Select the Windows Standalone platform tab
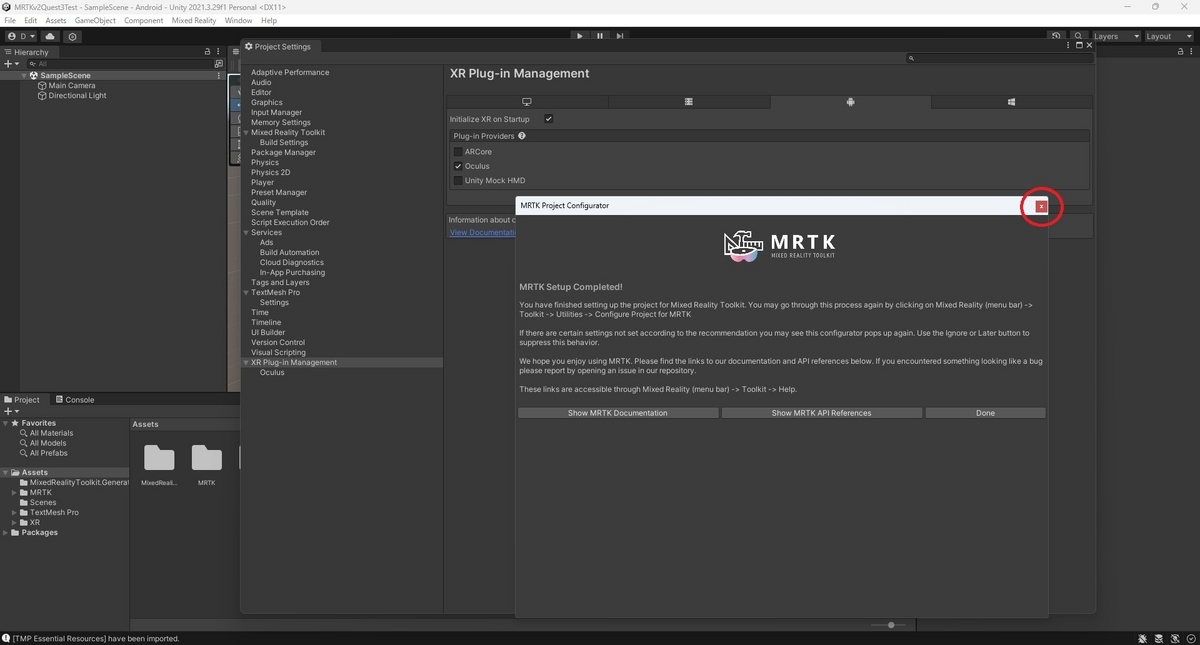 point(527,101)
